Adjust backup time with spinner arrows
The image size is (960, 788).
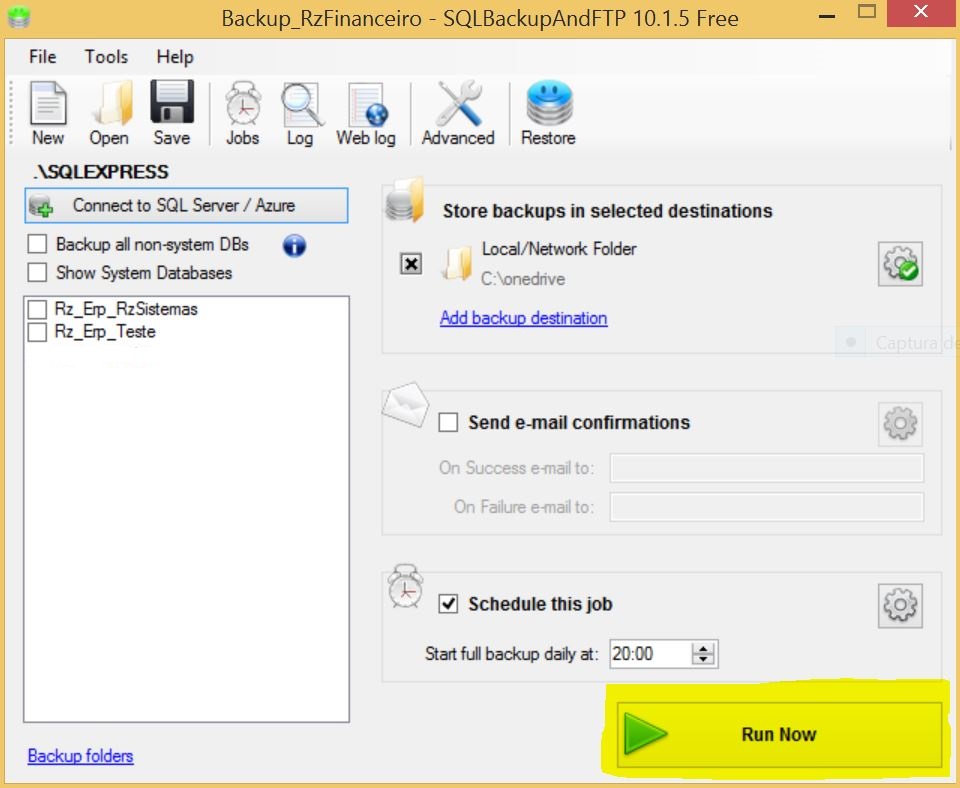point(704,654)
